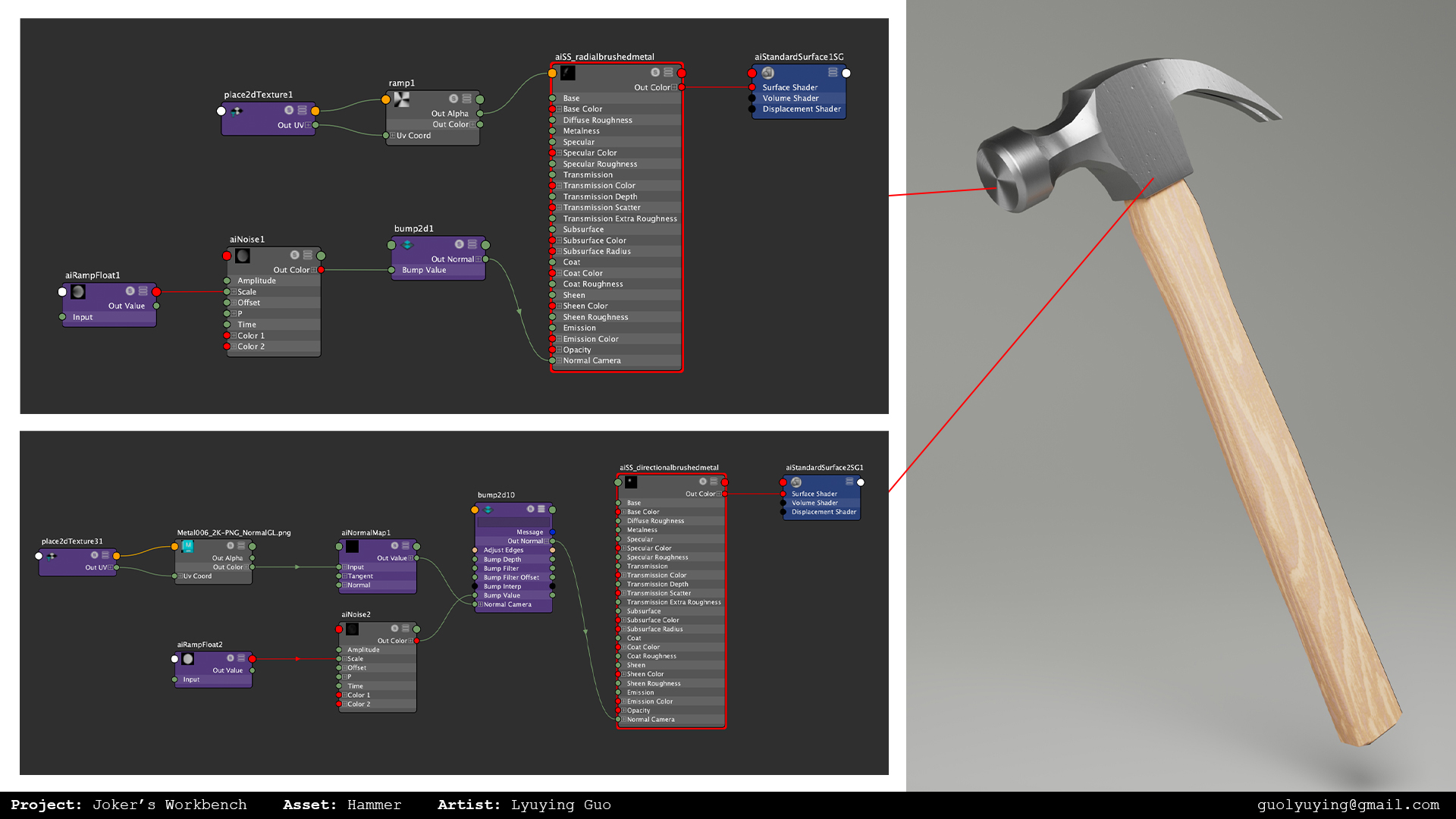The height and width of the screenshot is (819, 1456).
Task: Click the ramp1 node swatch icon
Action: point(402,99)
